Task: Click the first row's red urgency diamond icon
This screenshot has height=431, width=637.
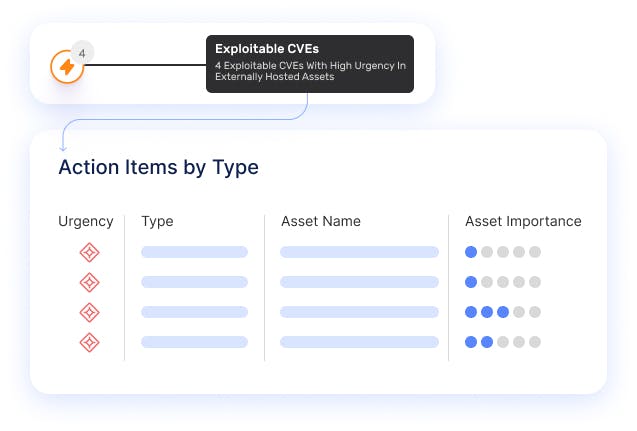Action: click(x=89, y=252)
